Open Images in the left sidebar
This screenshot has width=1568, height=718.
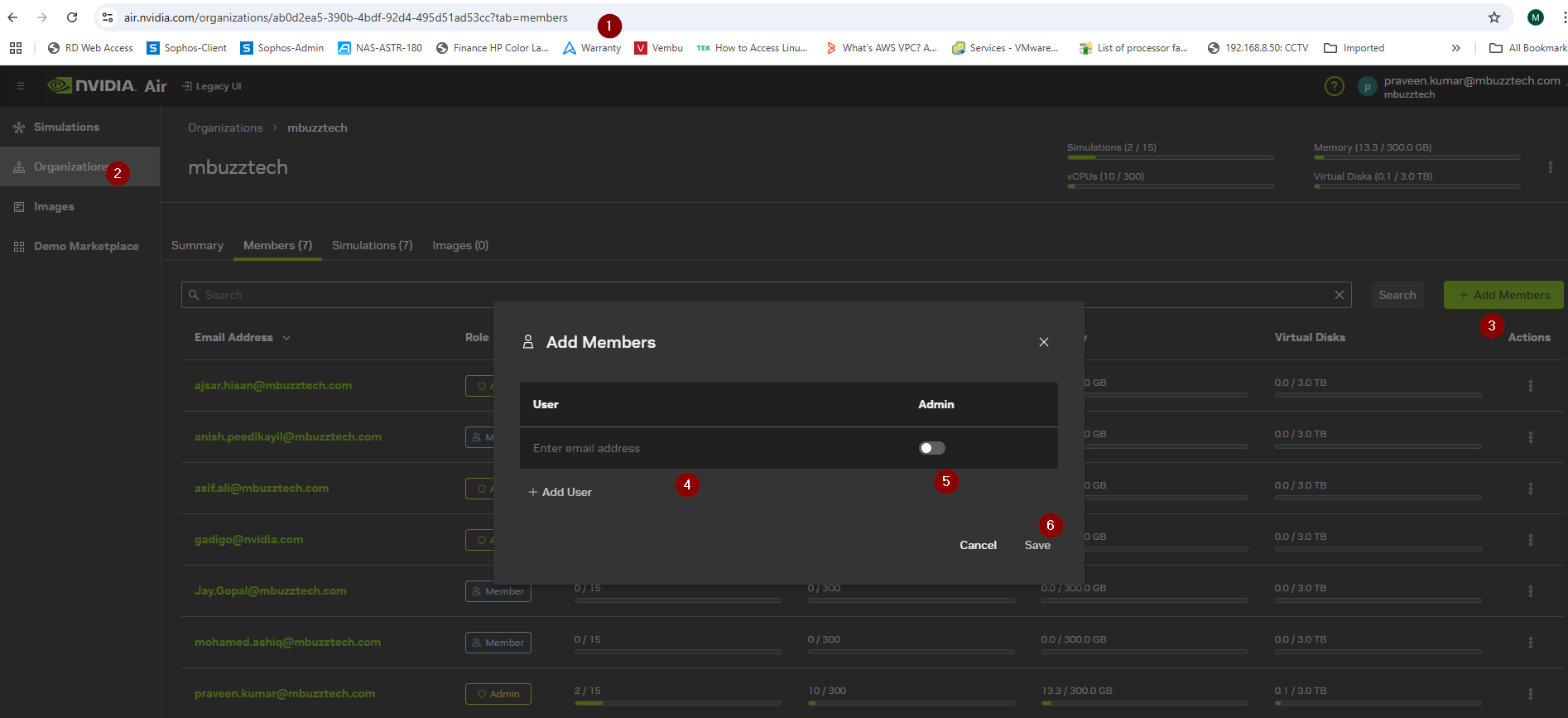54,207
